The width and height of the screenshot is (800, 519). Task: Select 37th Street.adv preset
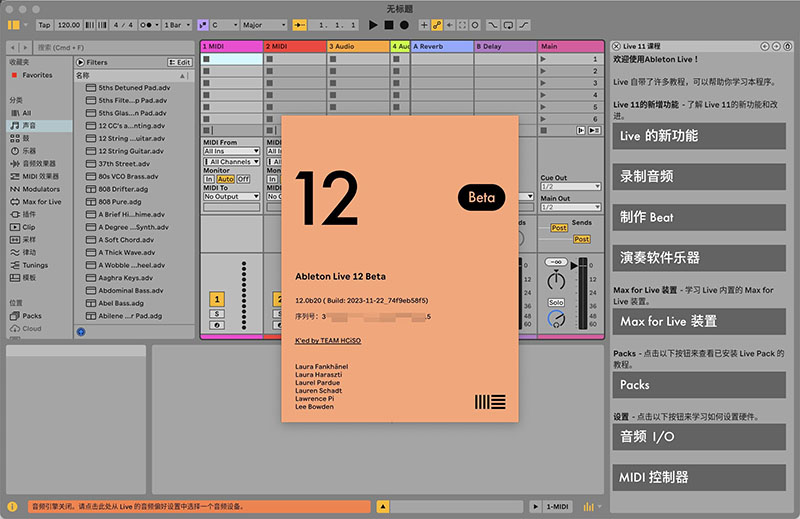tap(124, 164)
